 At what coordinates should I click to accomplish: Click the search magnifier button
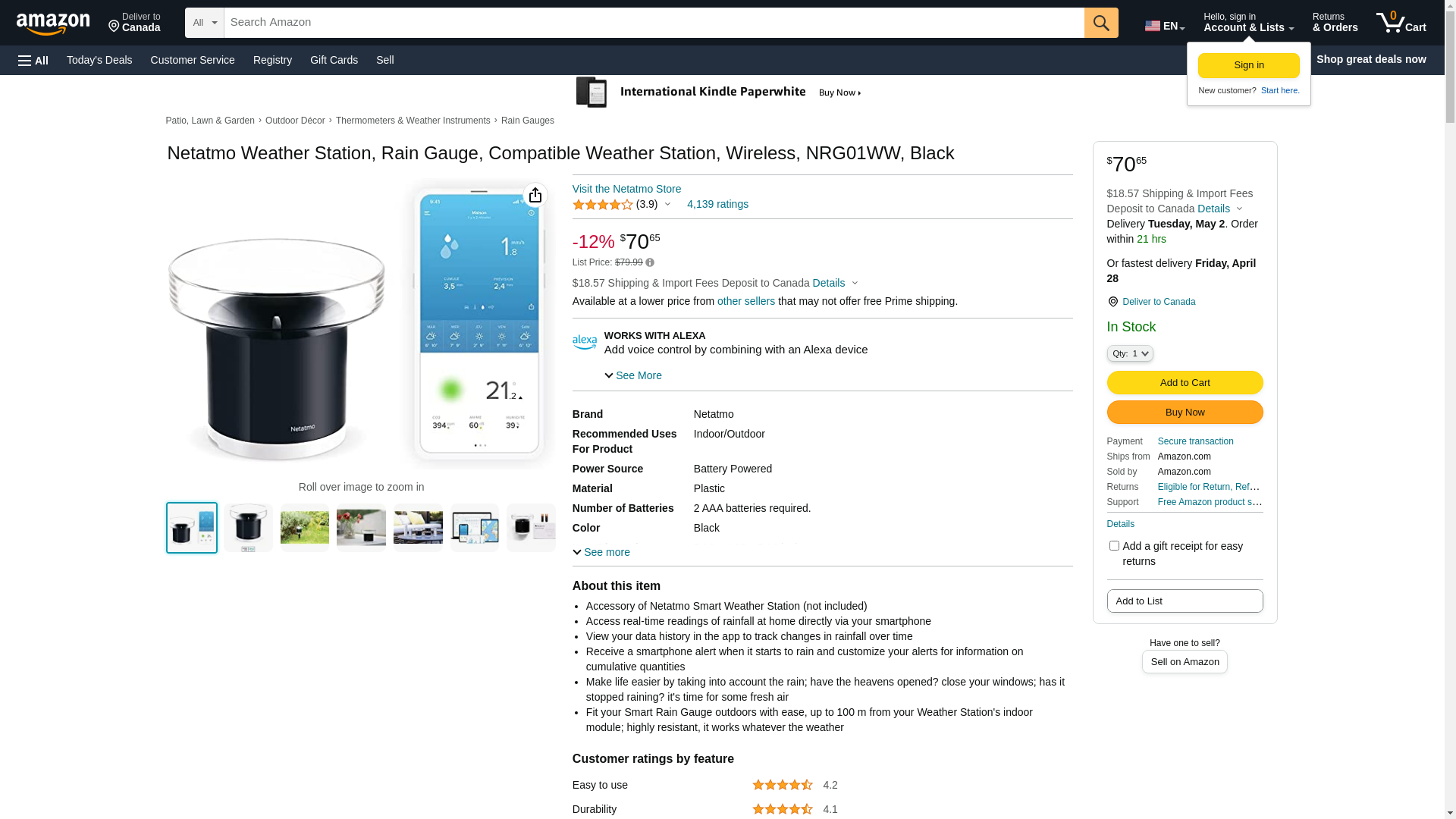[x=1101, y=23]
